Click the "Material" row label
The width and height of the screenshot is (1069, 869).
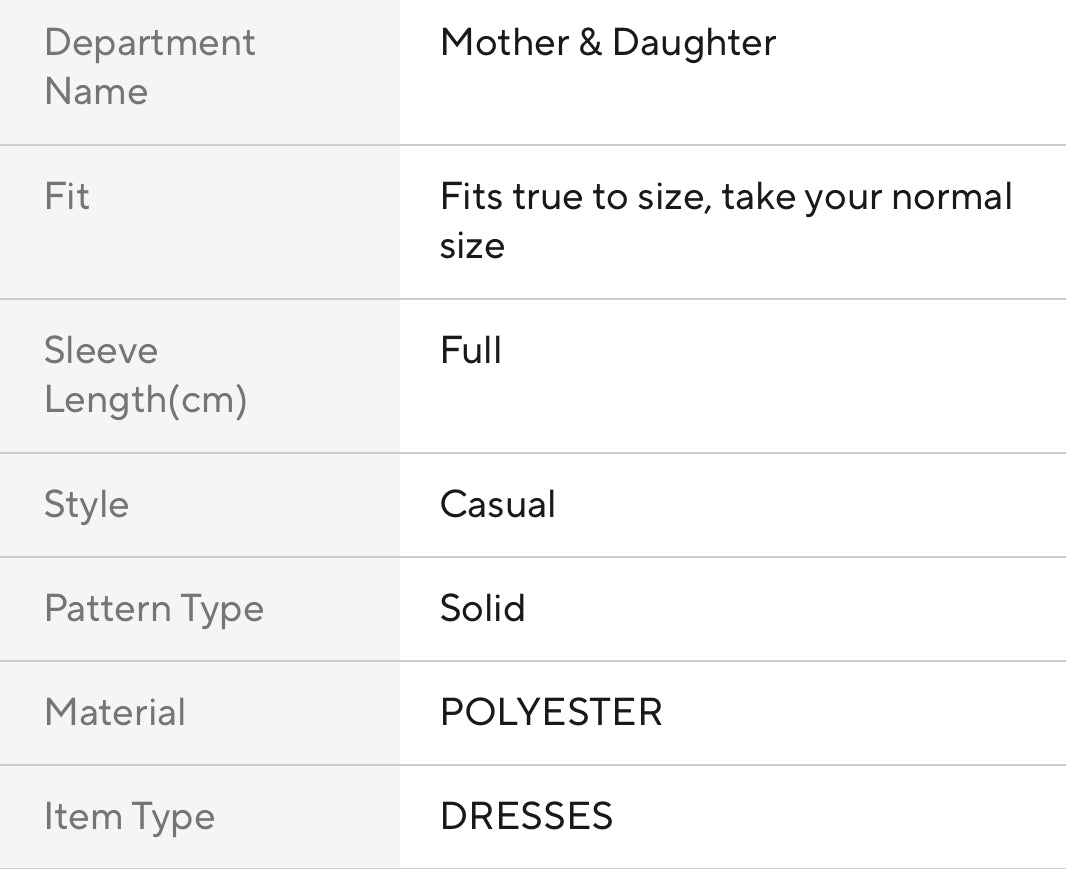coord(115,713)
